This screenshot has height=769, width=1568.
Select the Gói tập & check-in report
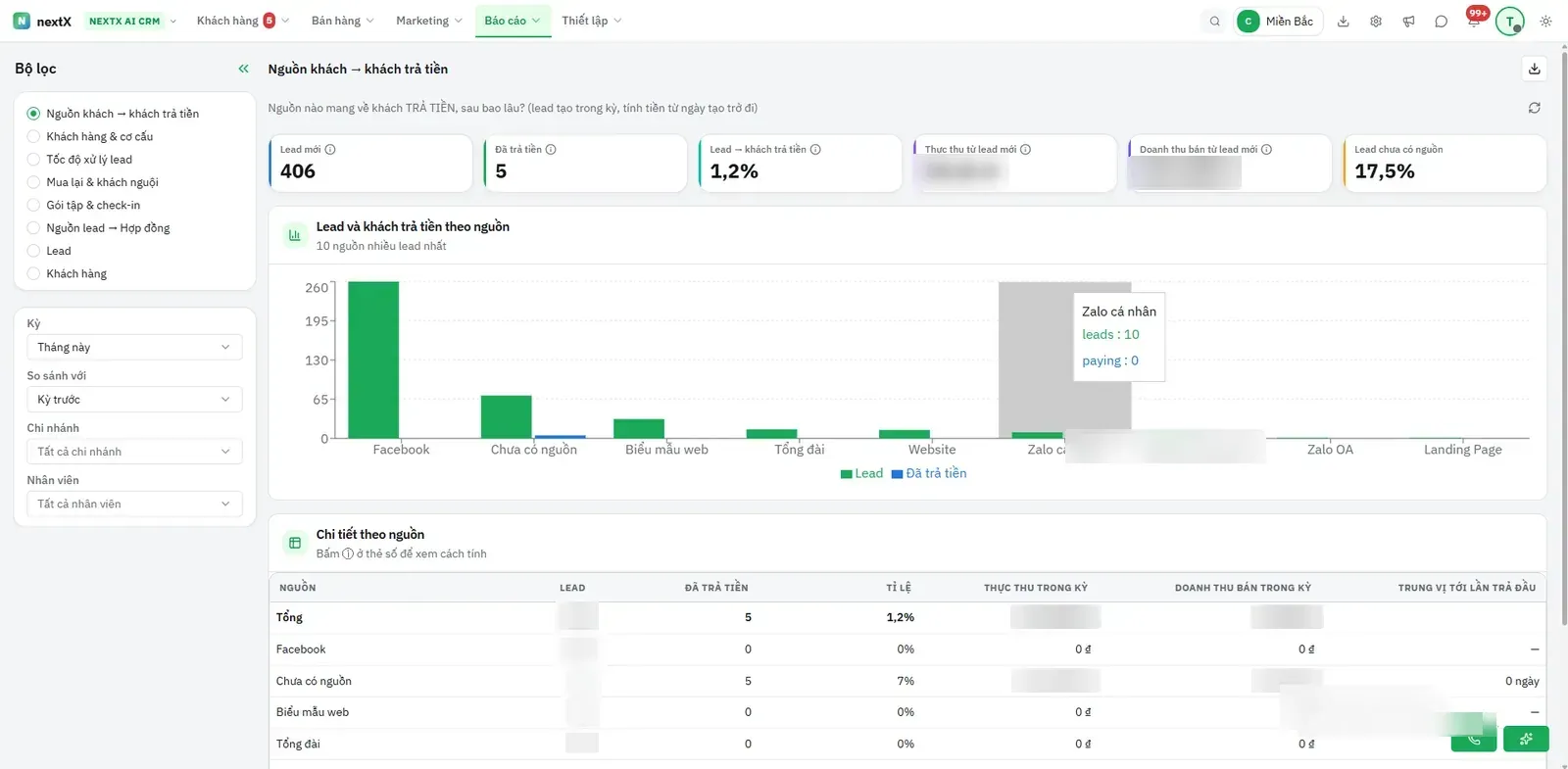coord(83,206)
